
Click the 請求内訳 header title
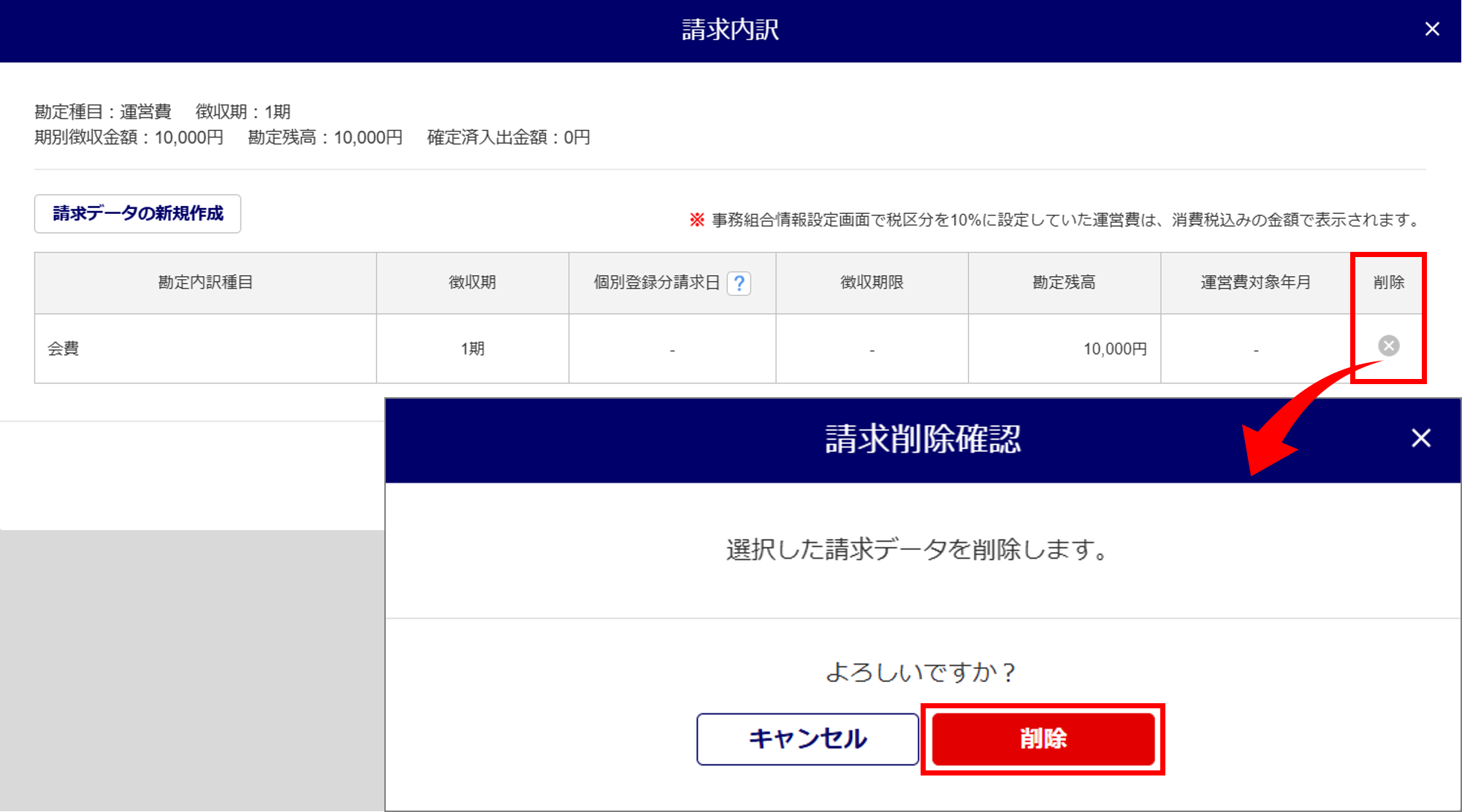[730, 30]
